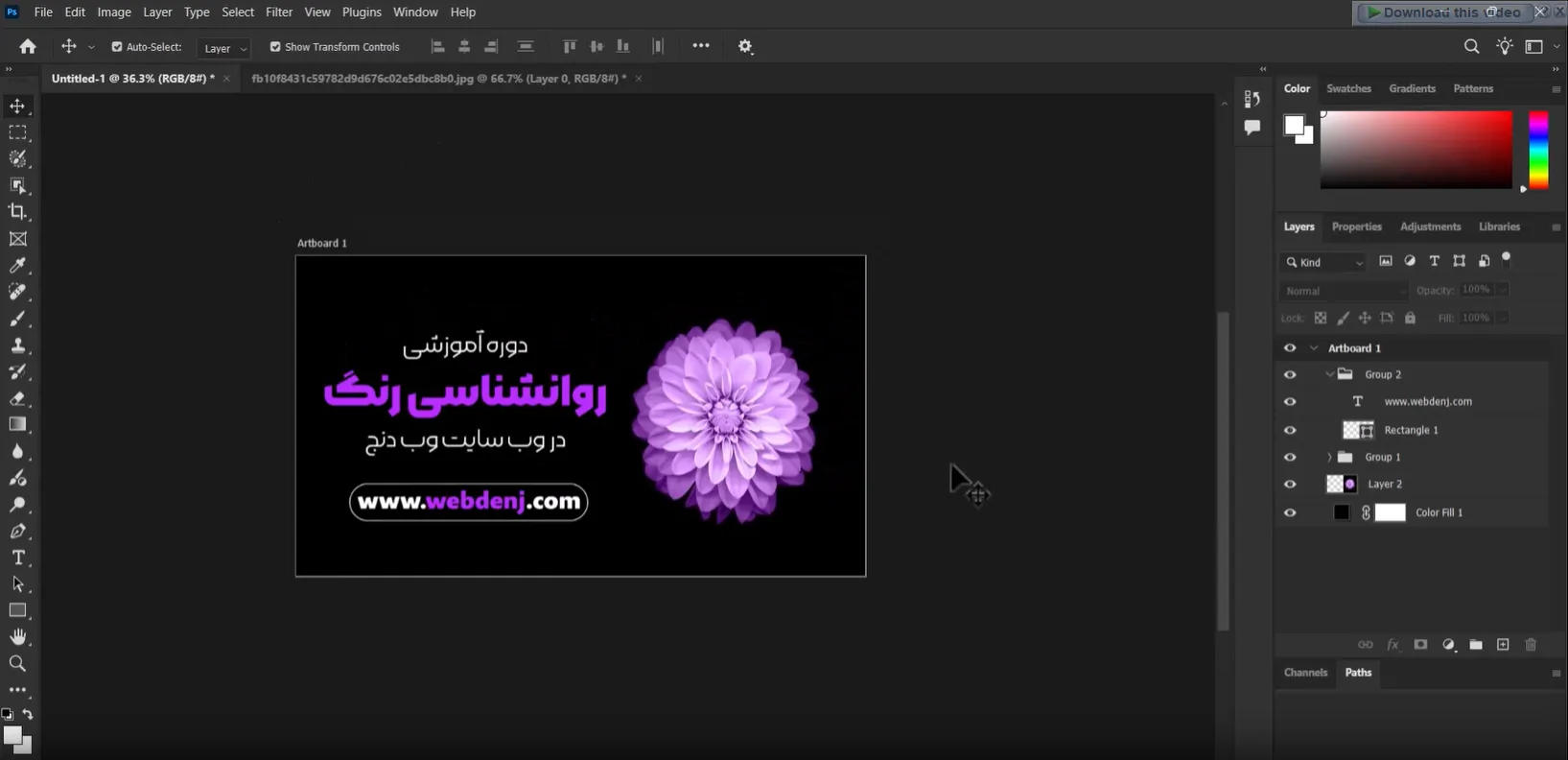The image size is (1568, 760).
Task: Click the new adjustment layer icon
Action: tap(1448, 645)
